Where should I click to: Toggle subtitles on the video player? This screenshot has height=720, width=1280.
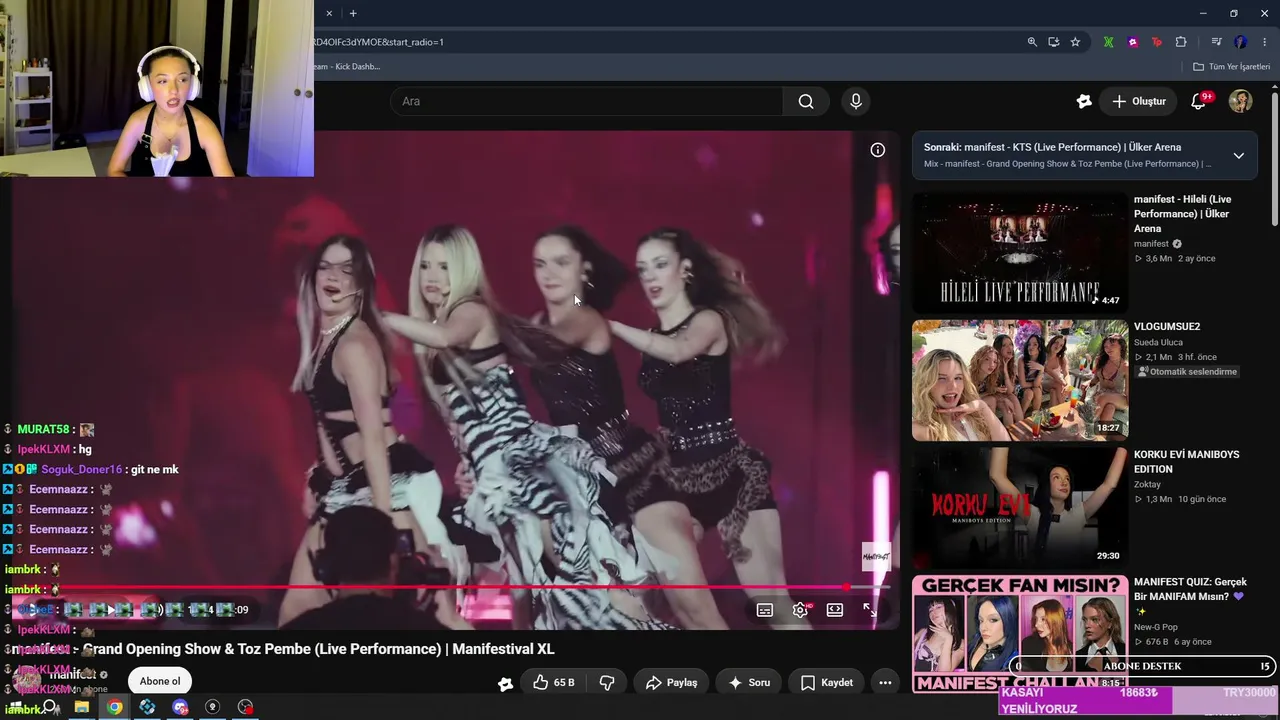765,610
